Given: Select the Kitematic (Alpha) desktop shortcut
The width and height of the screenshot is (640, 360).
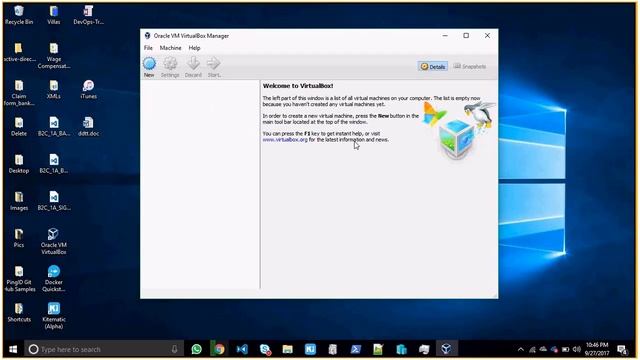Looking at the screenshot, I should click(53, 316).
